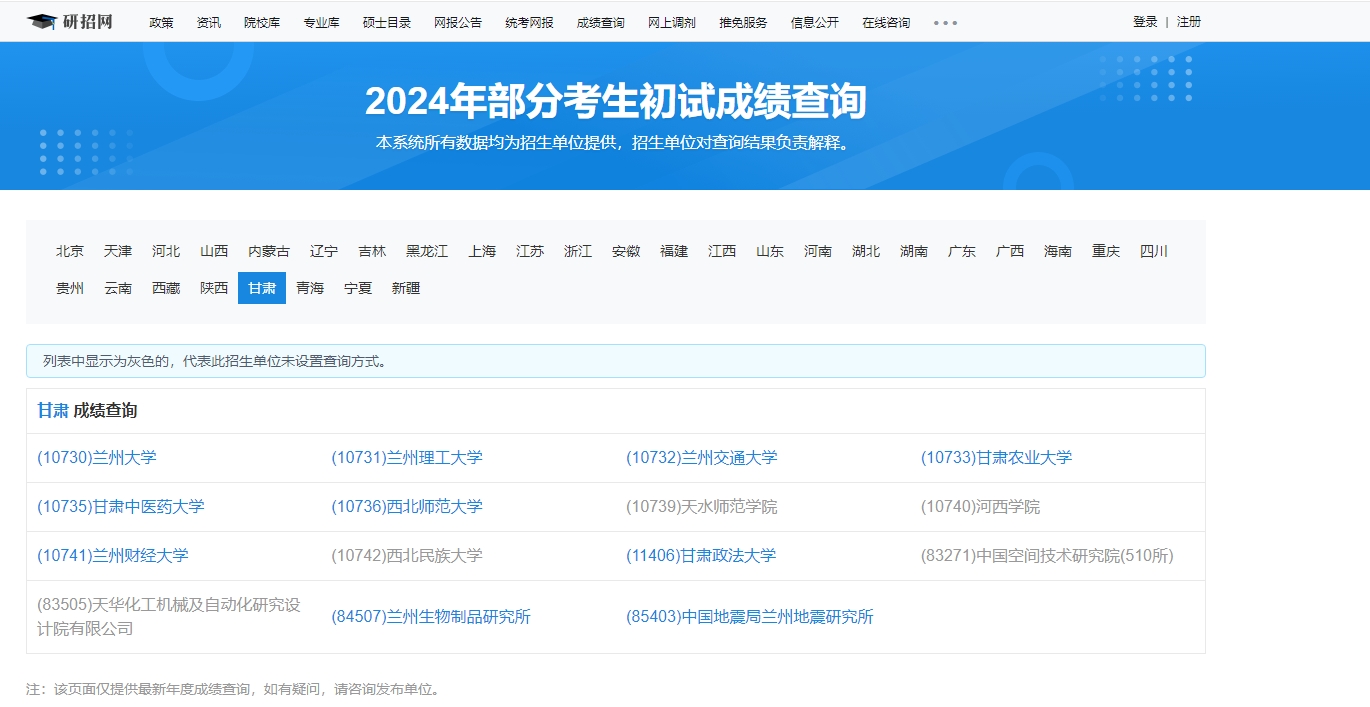Select the 西藏 province tab

(166, 288)
